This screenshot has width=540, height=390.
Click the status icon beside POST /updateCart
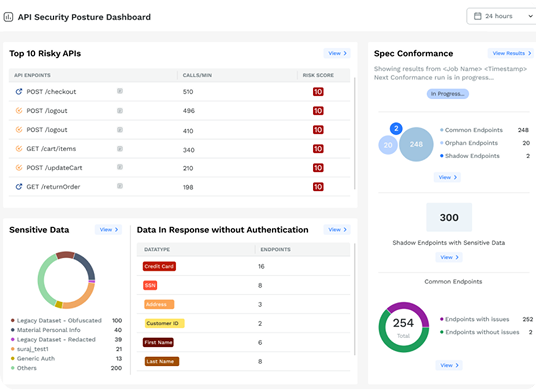coord(19,167)
